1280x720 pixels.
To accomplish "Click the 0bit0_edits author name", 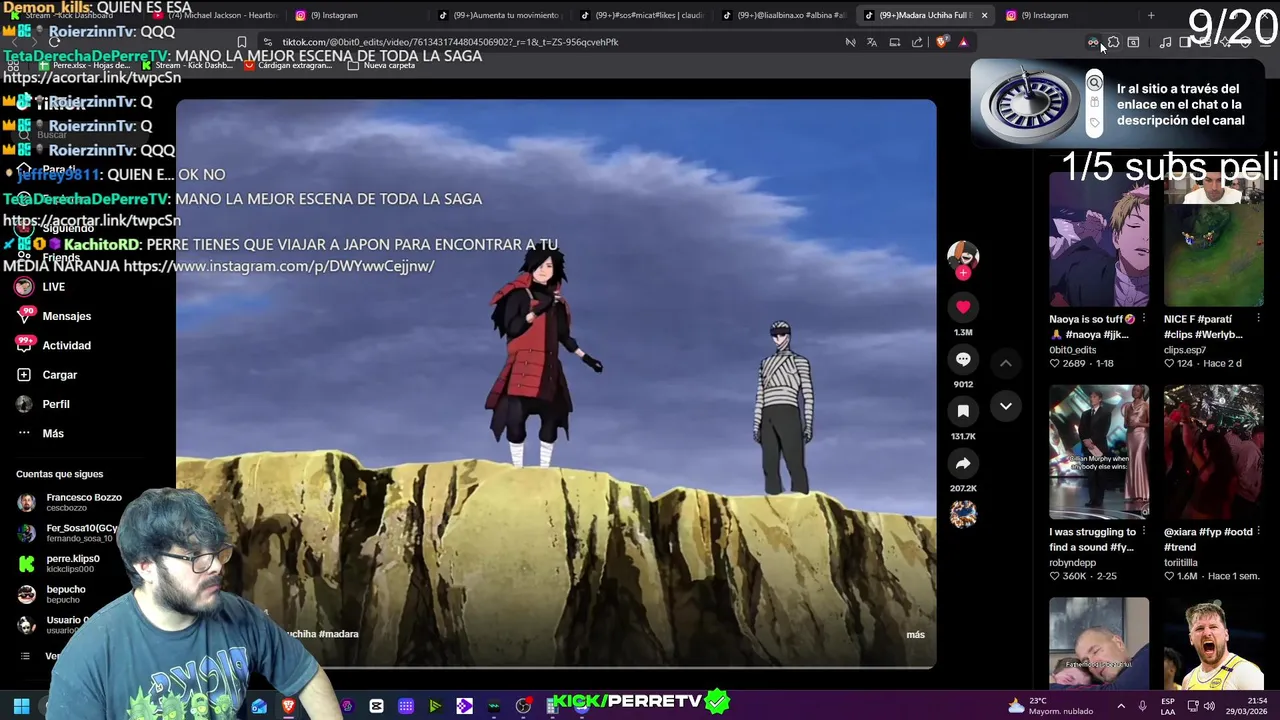I will tap(1073, 350).
